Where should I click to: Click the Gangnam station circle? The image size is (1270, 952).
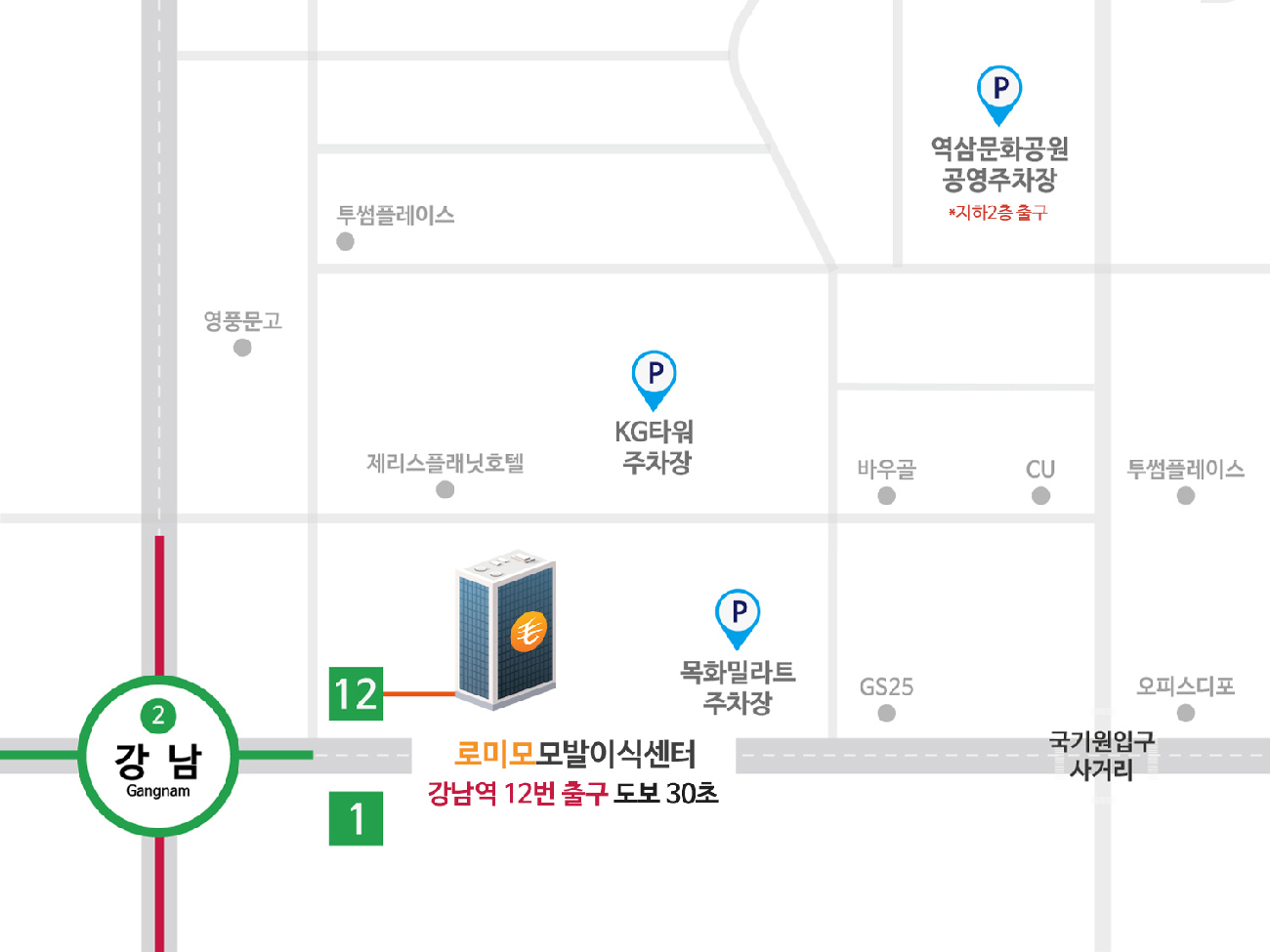click(x=158, y=755)
